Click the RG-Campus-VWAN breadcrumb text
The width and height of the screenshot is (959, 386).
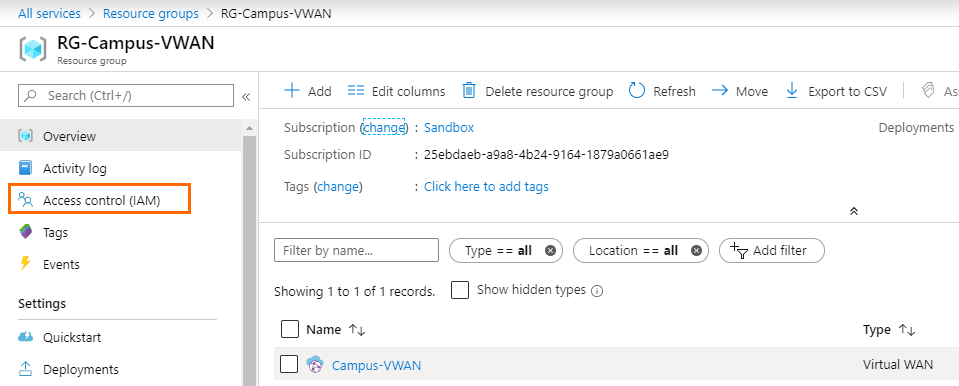[276, 13]
